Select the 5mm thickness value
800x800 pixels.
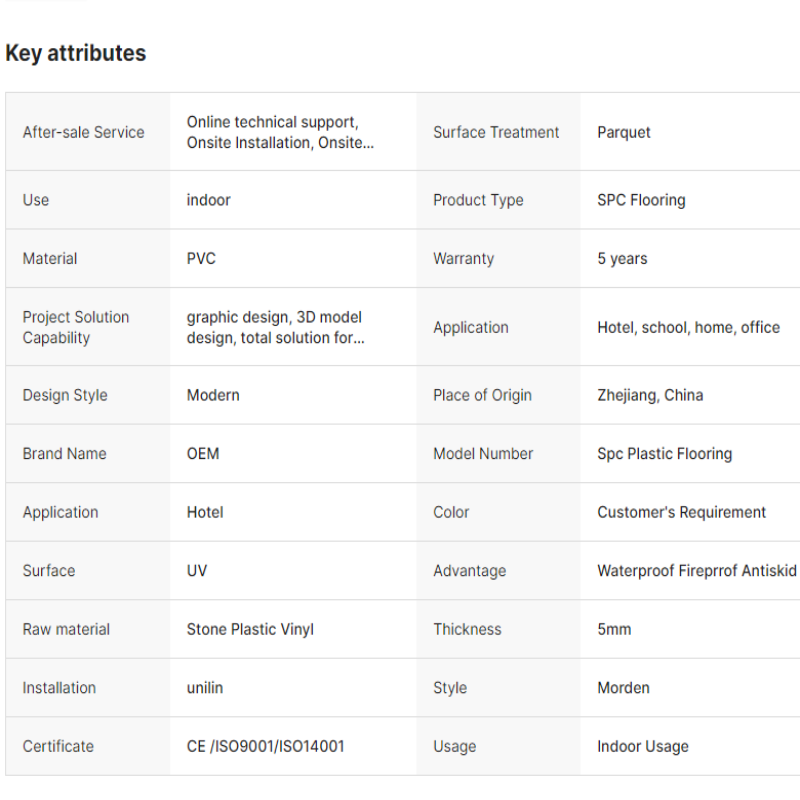click(x=614, y=629)
